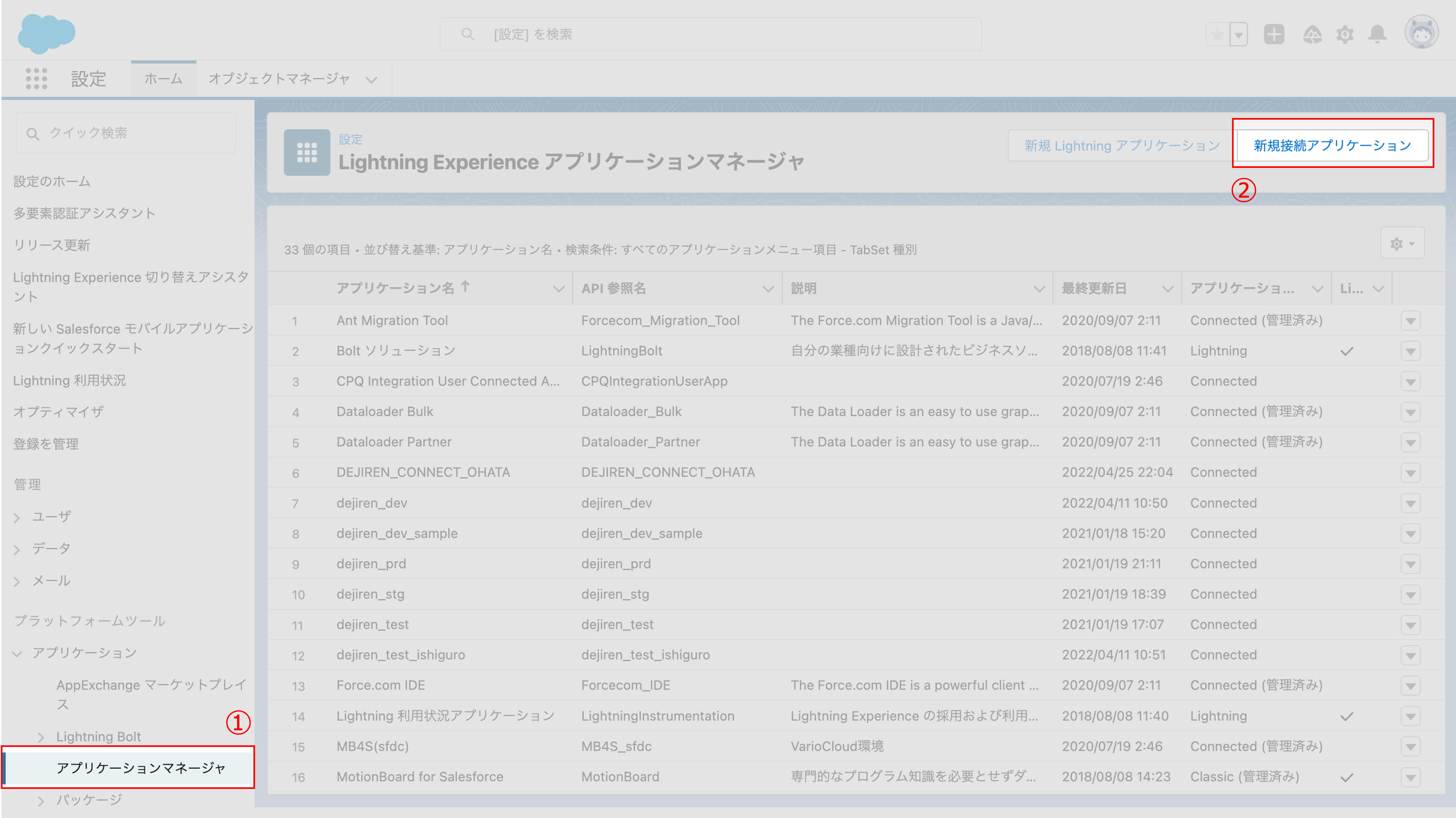Click the 設定 breadcrumb link
The image size is (1456, 818).
coord(350,139)
